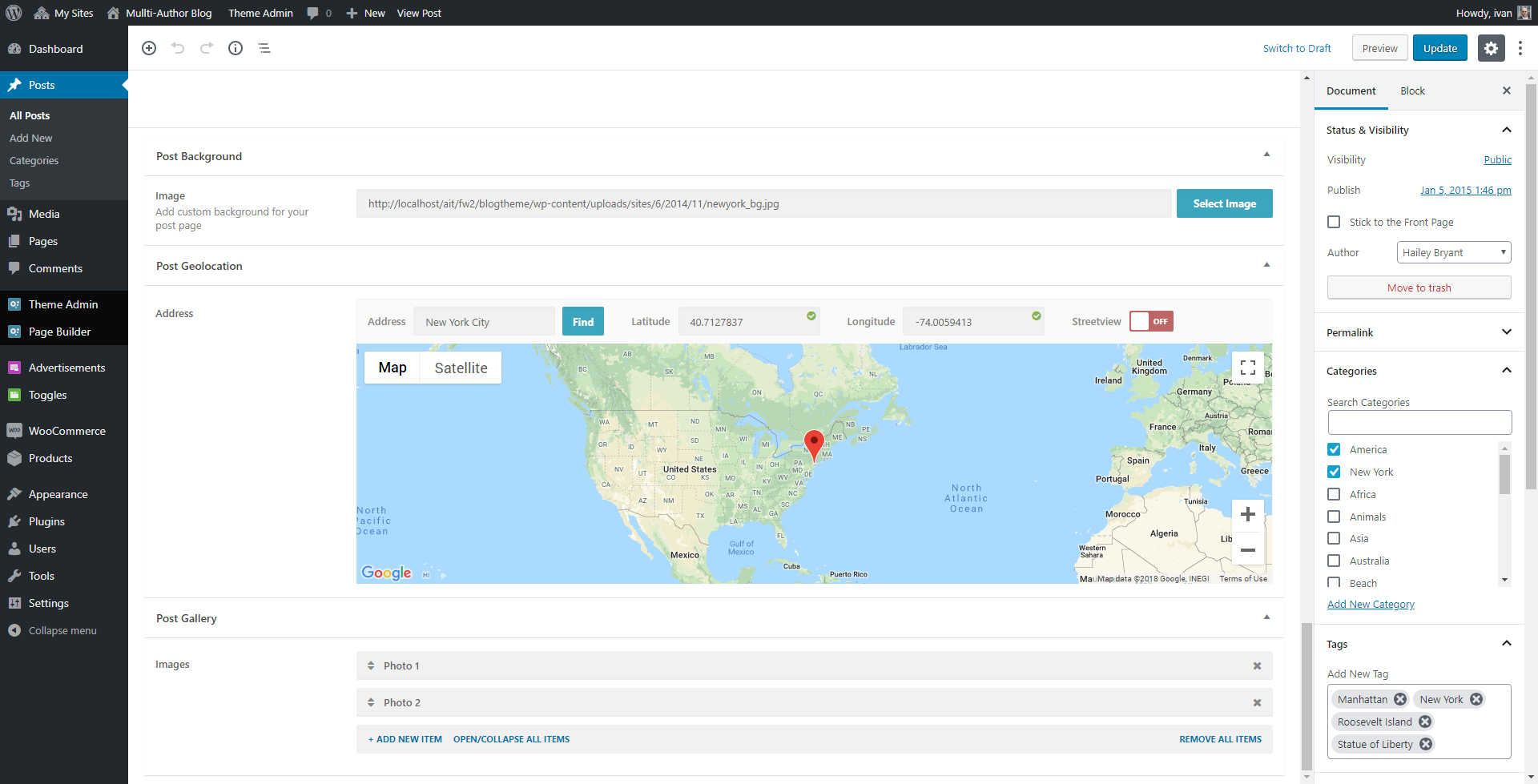Toggle fullscreen map view
The image size is (1538, 784).
pos(1248,368)
